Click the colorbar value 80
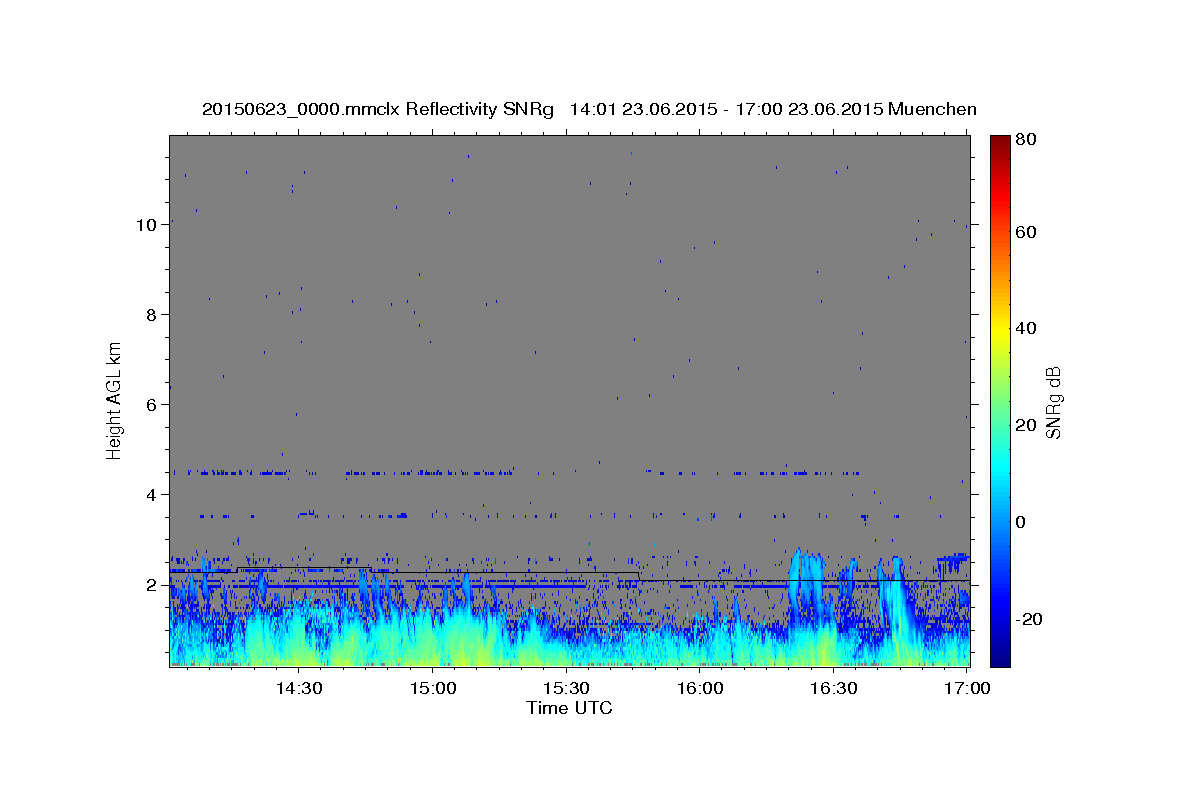This screenshot has height=800, width=1200. pos(1028,140)
